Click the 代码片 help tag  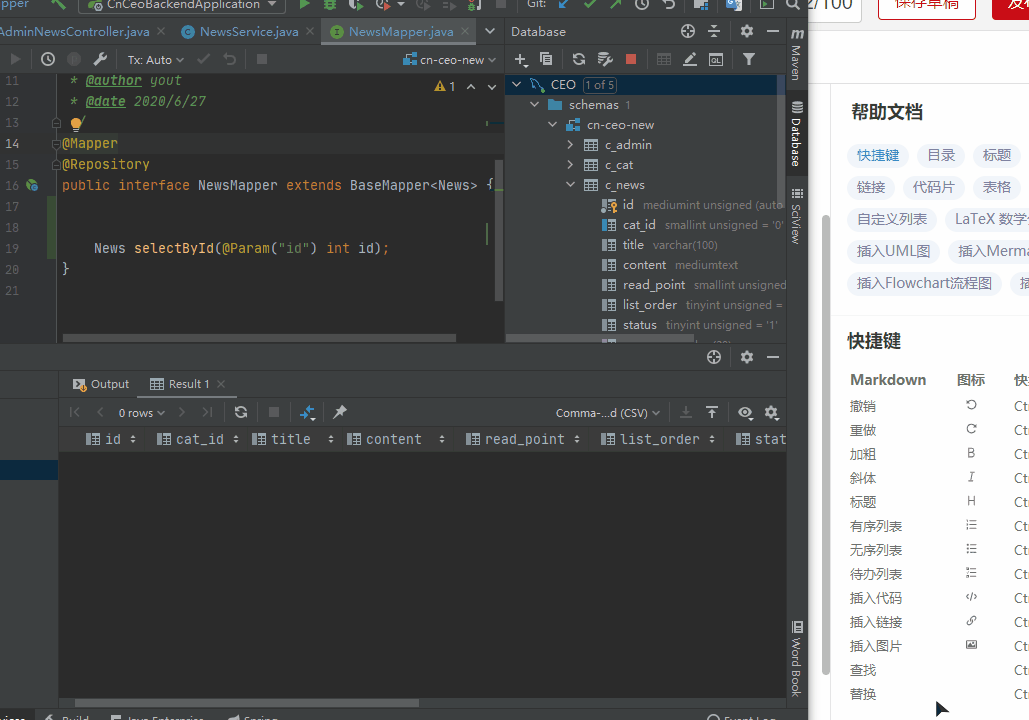pyautogui.click(x=934, y=187)
